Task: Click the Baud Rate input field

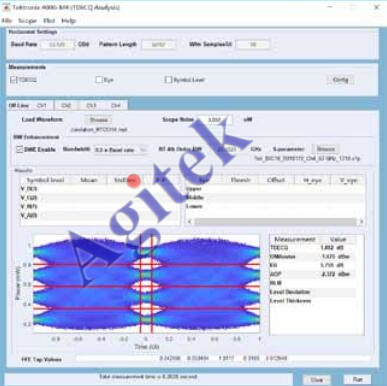Action: point(57,44)
